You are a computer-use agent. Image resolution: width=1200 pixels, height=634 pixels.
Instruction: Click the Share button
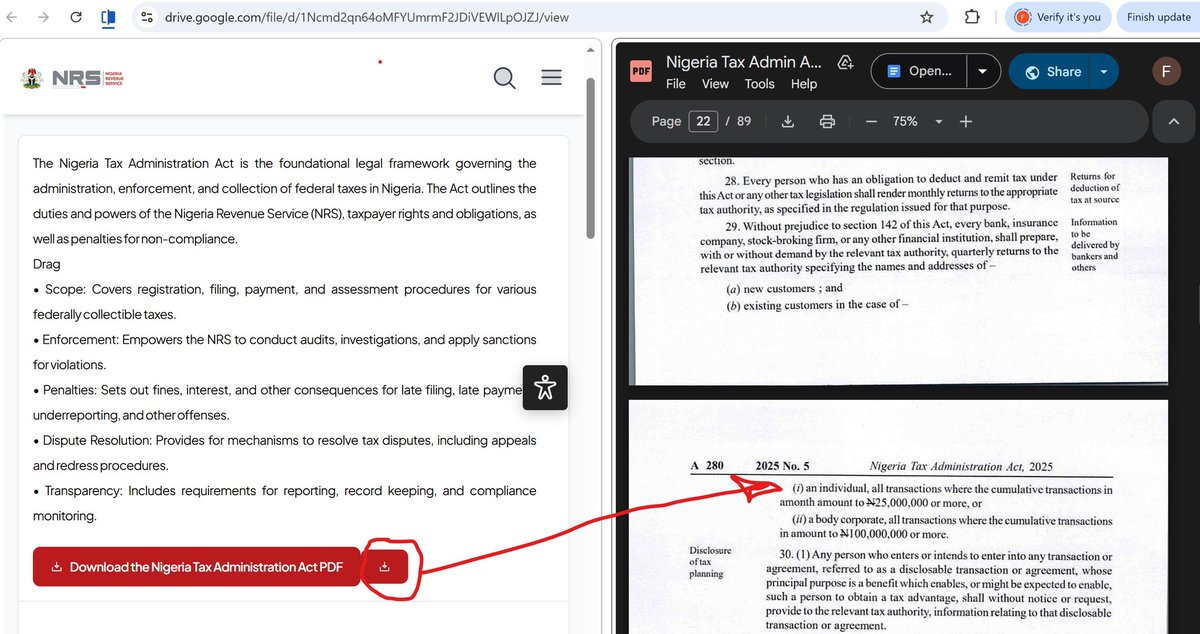click(x=1049, y=71)
